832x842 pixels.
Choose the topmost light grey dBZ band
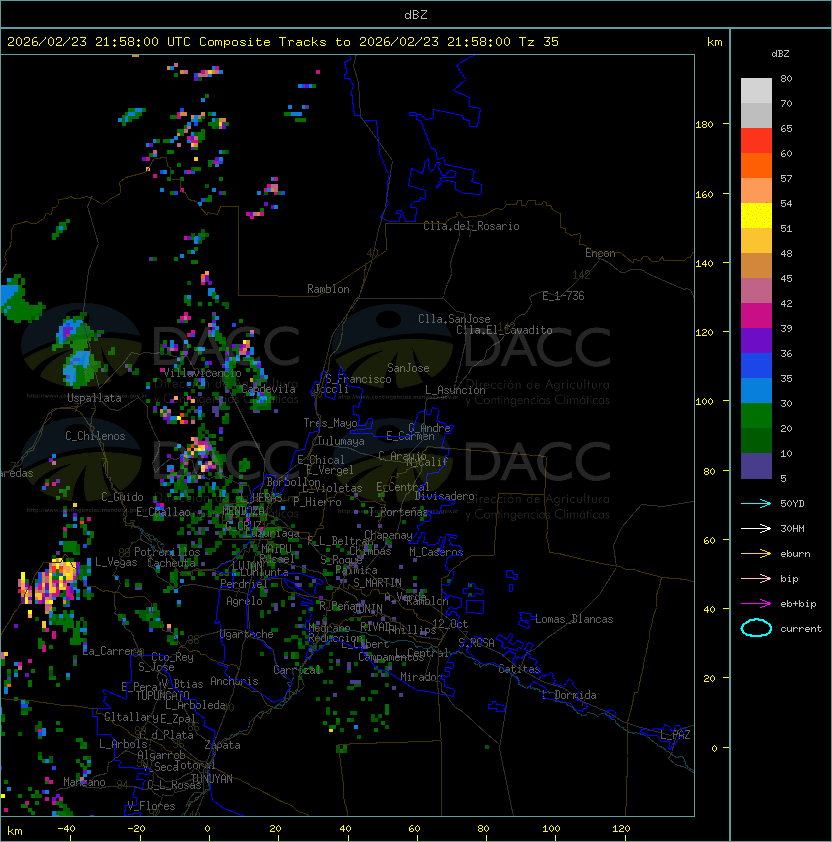756,90
